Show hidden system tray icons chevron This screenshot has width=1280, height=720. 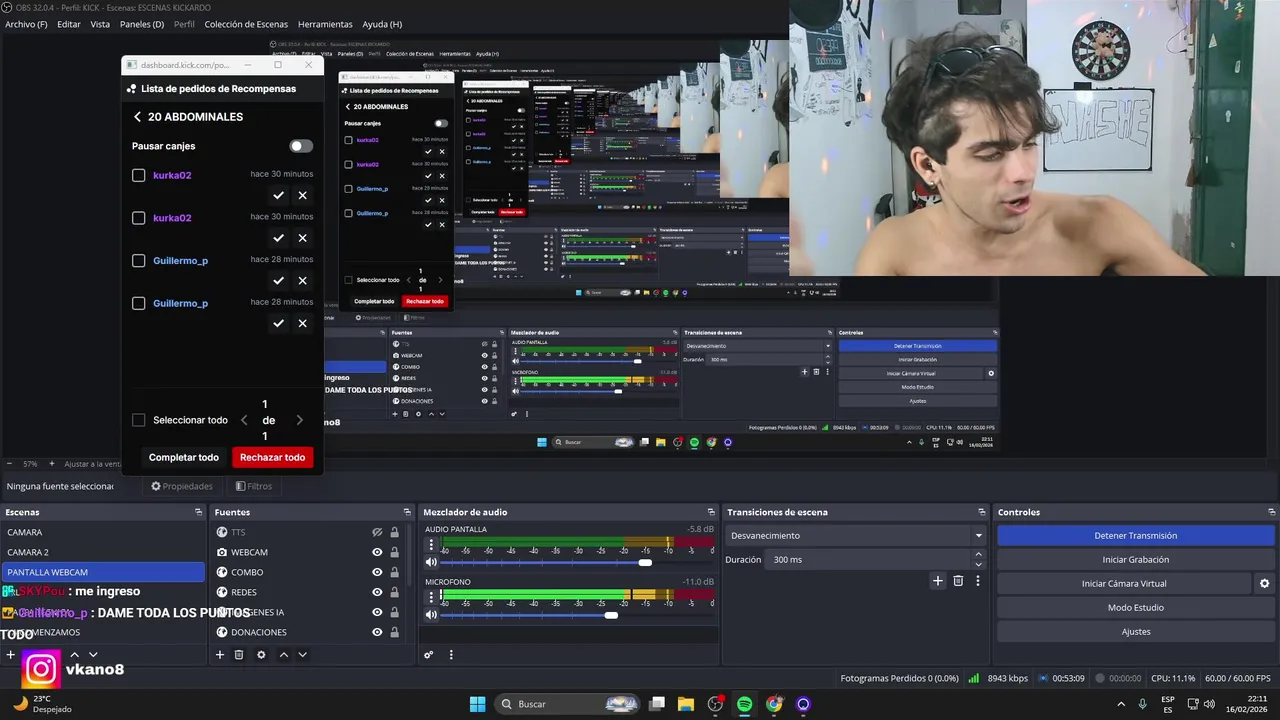[x=1120, y=704]
